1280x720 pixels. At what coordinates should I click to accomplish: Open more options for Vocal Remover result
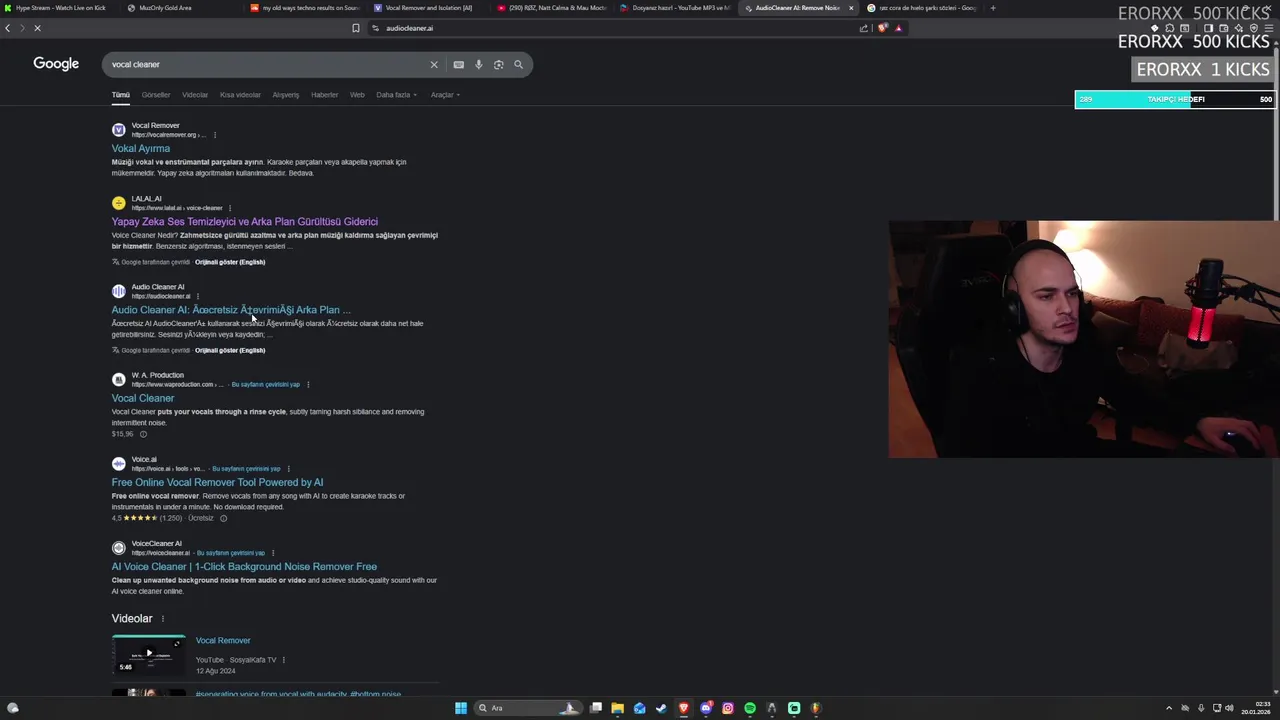(214, 135)
